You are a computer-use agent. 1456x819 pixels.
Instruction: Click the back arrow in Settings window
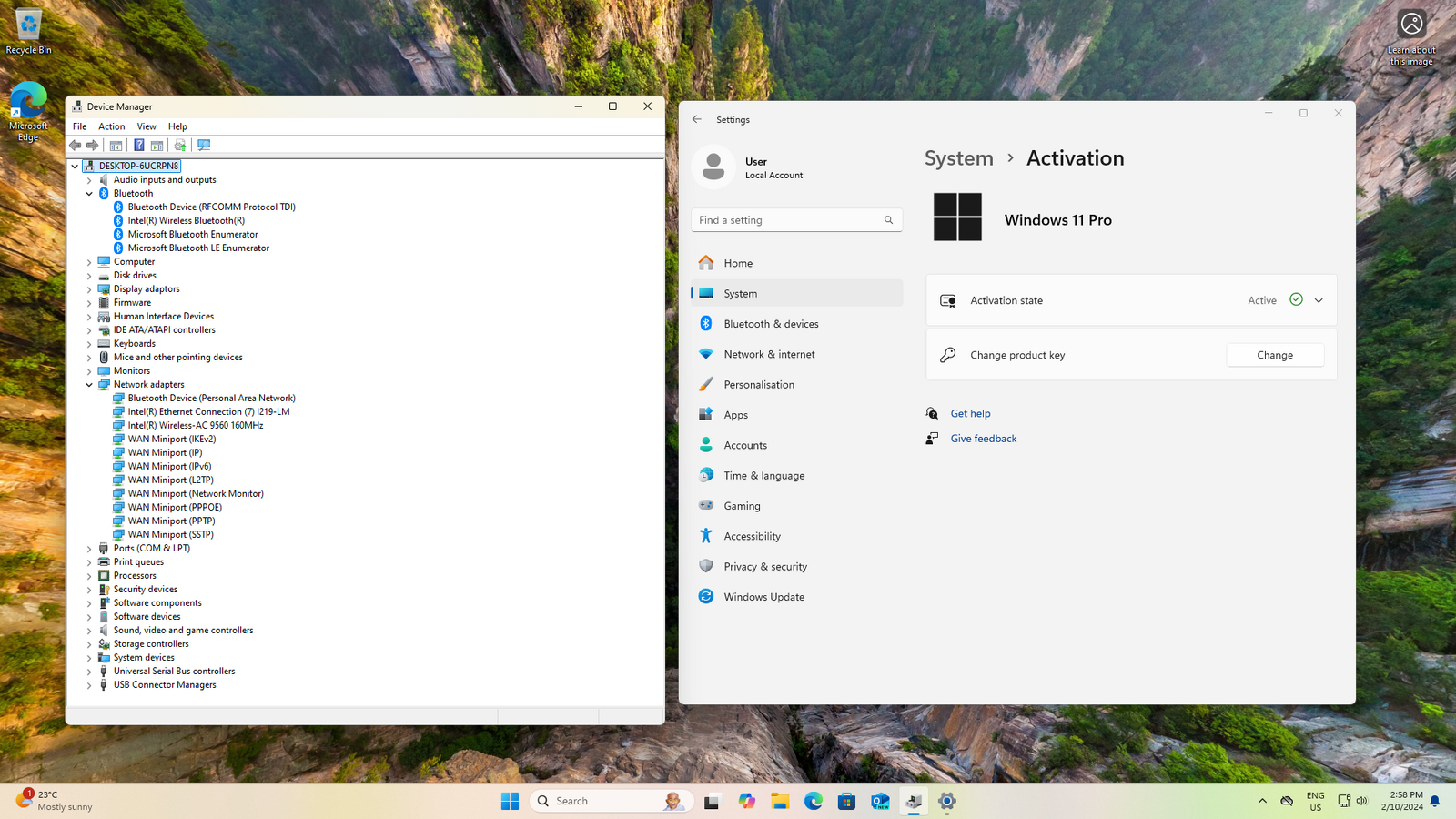[697, 119]
